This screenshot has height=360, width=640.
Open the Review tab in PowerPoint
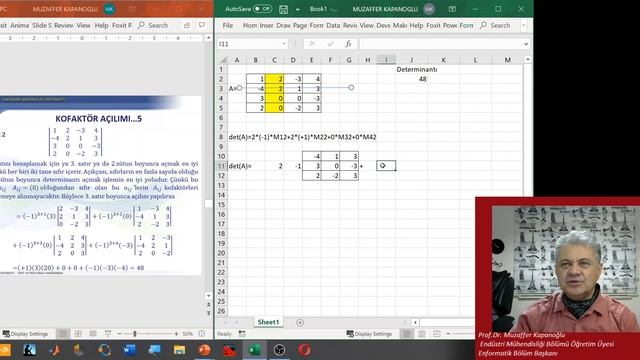click(x=64, y=25)
